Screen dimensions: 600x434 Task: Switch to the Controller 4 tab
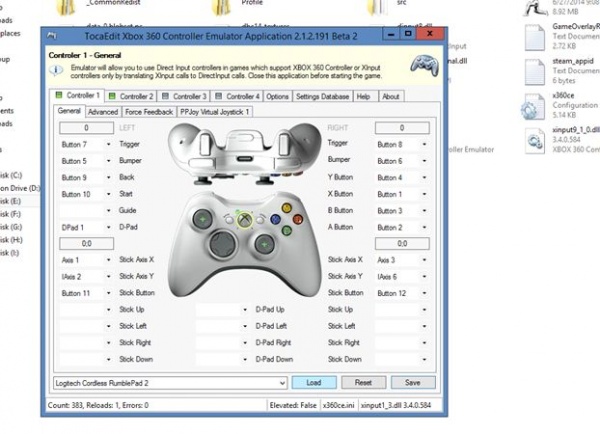(x=237, y=96)
